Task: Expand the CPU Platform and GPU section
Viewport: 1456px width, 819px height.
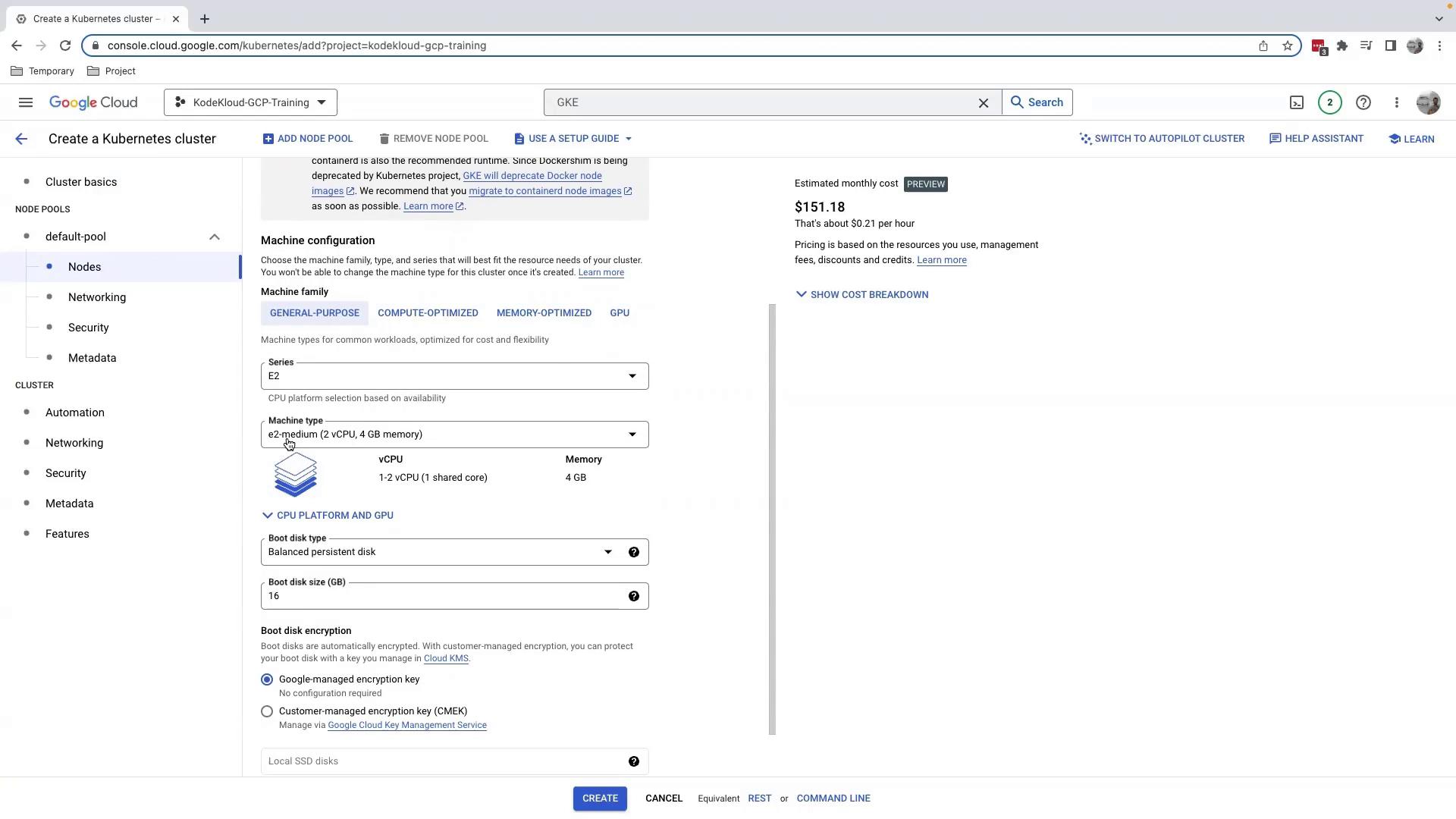Action: 328,516
